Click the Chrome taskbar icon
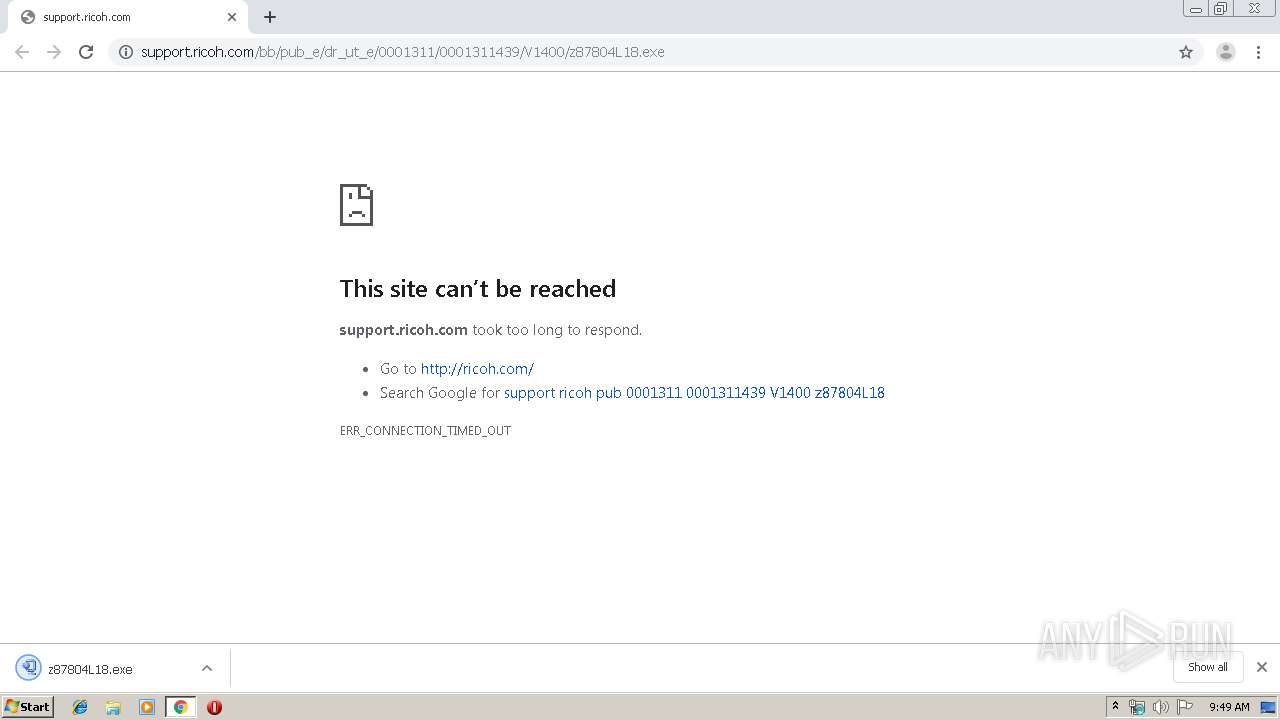The width and height of the screenshot is (1280, 720). pyautogui.click(x=180, y=707)
